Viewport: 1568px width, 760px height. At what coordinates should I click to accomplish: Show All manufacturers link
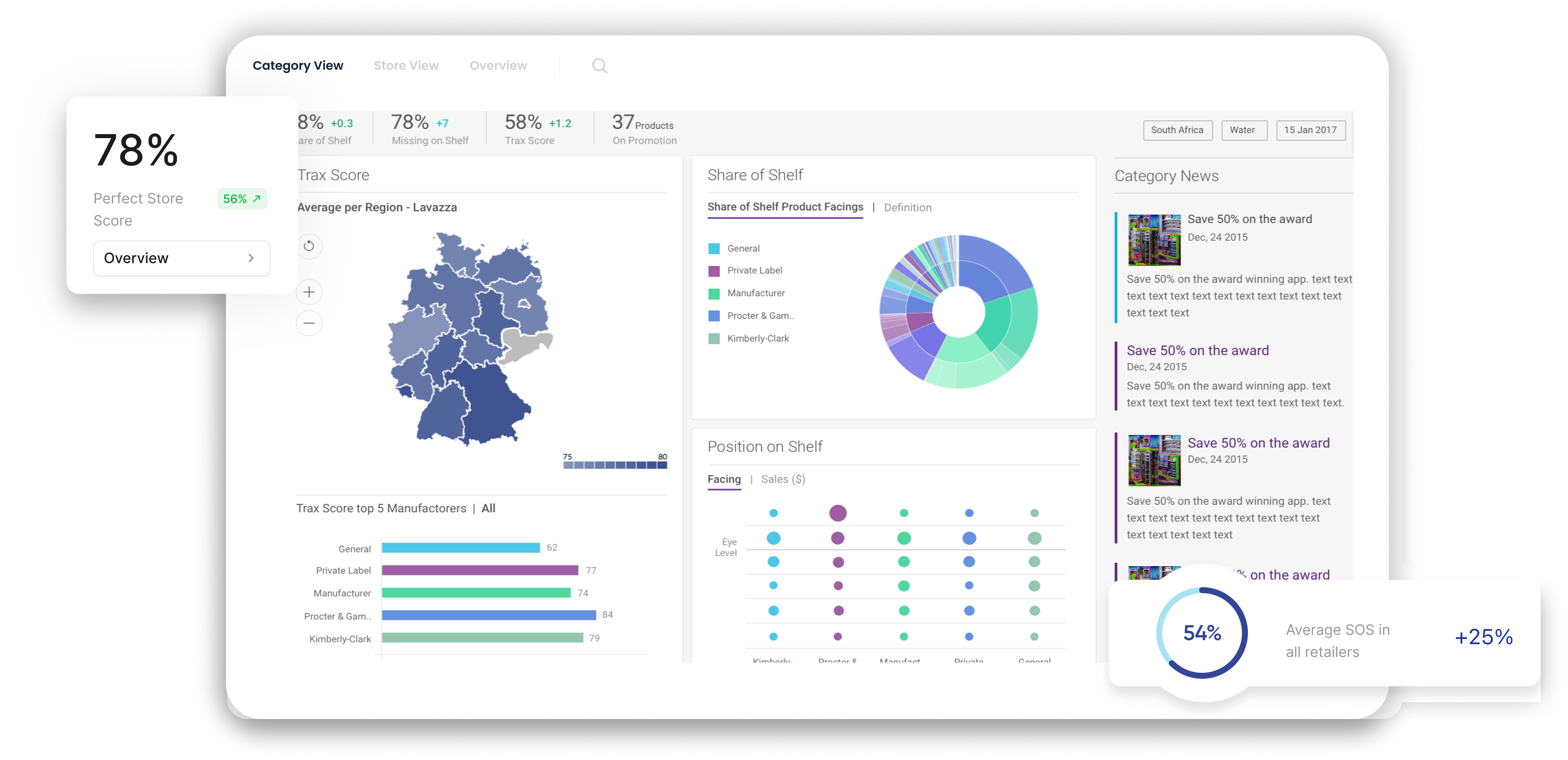(x=488, y=509)
